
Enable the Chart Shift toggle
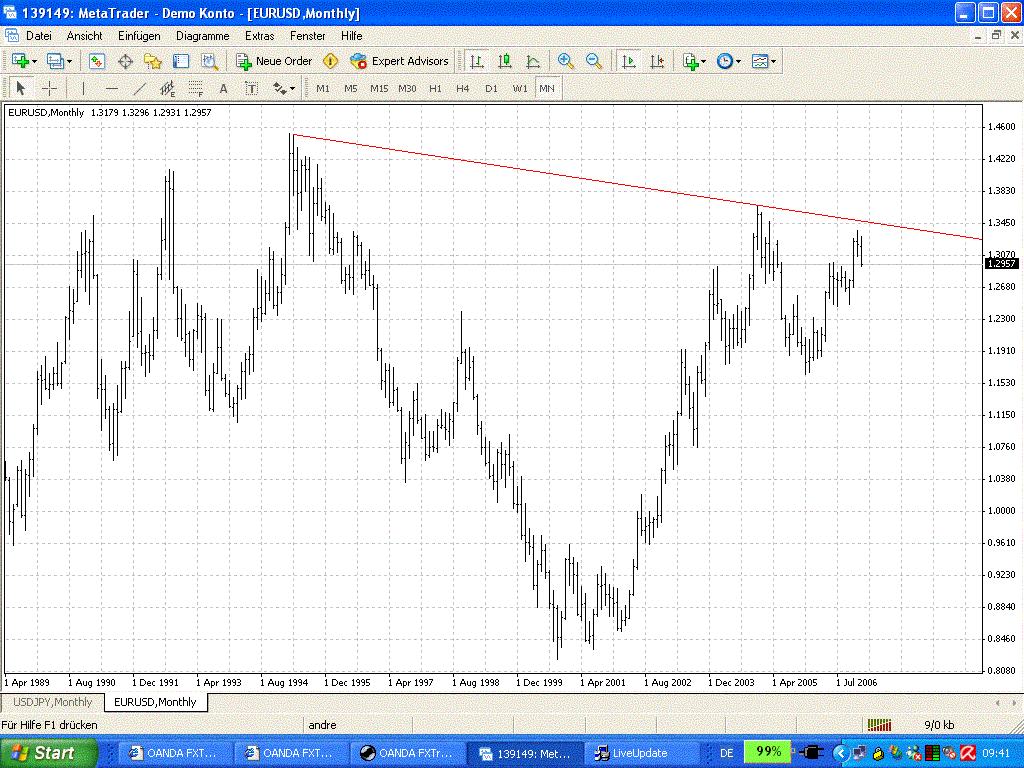tap(657, 61)
